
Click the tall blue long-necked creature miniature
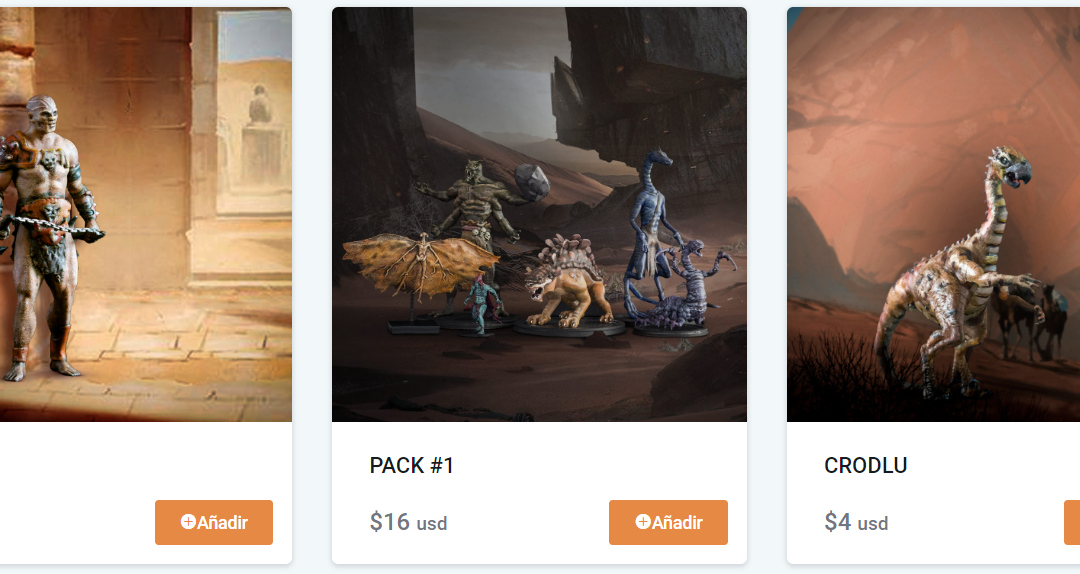pos(650,227)
